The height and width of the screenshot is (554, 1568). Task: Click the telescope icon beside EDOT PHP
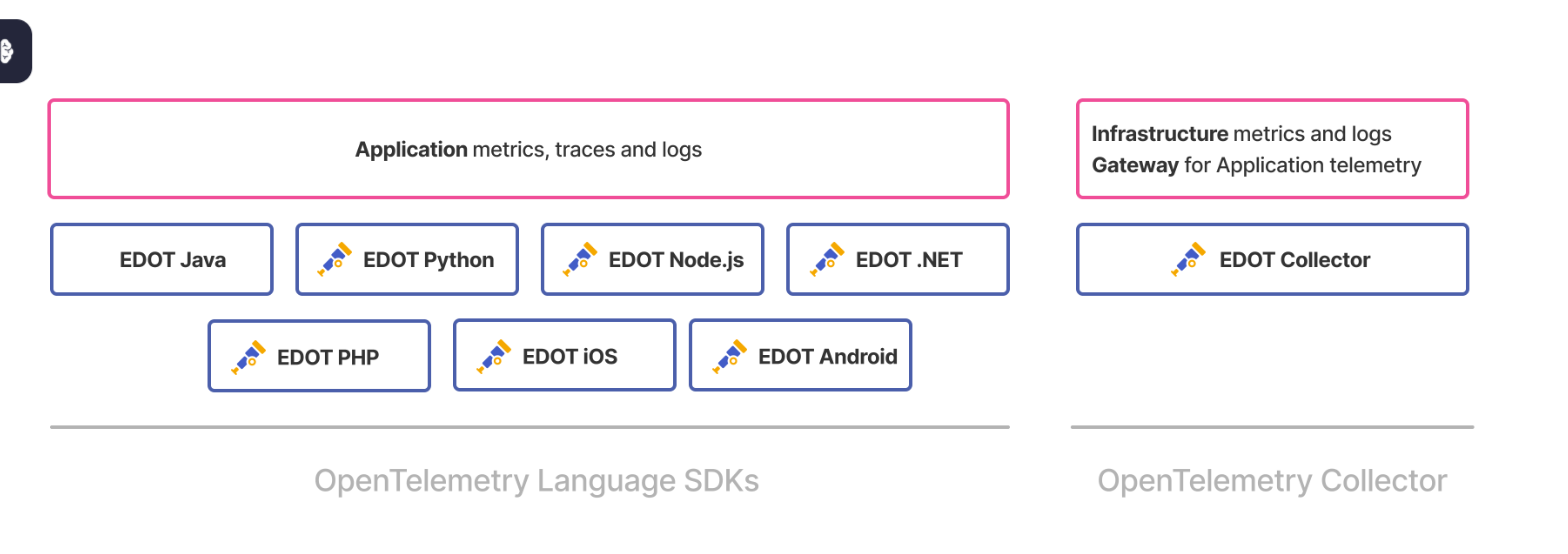249,356
